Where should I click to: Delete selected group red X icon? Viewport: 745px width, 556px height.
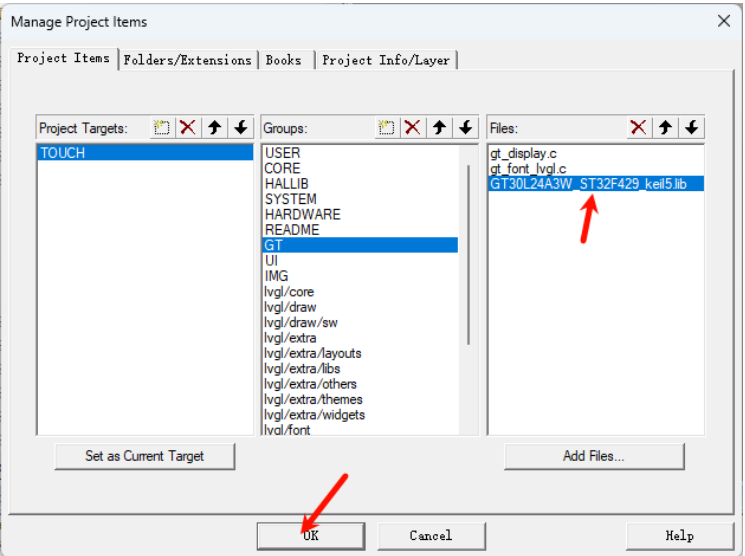(412, 127)
